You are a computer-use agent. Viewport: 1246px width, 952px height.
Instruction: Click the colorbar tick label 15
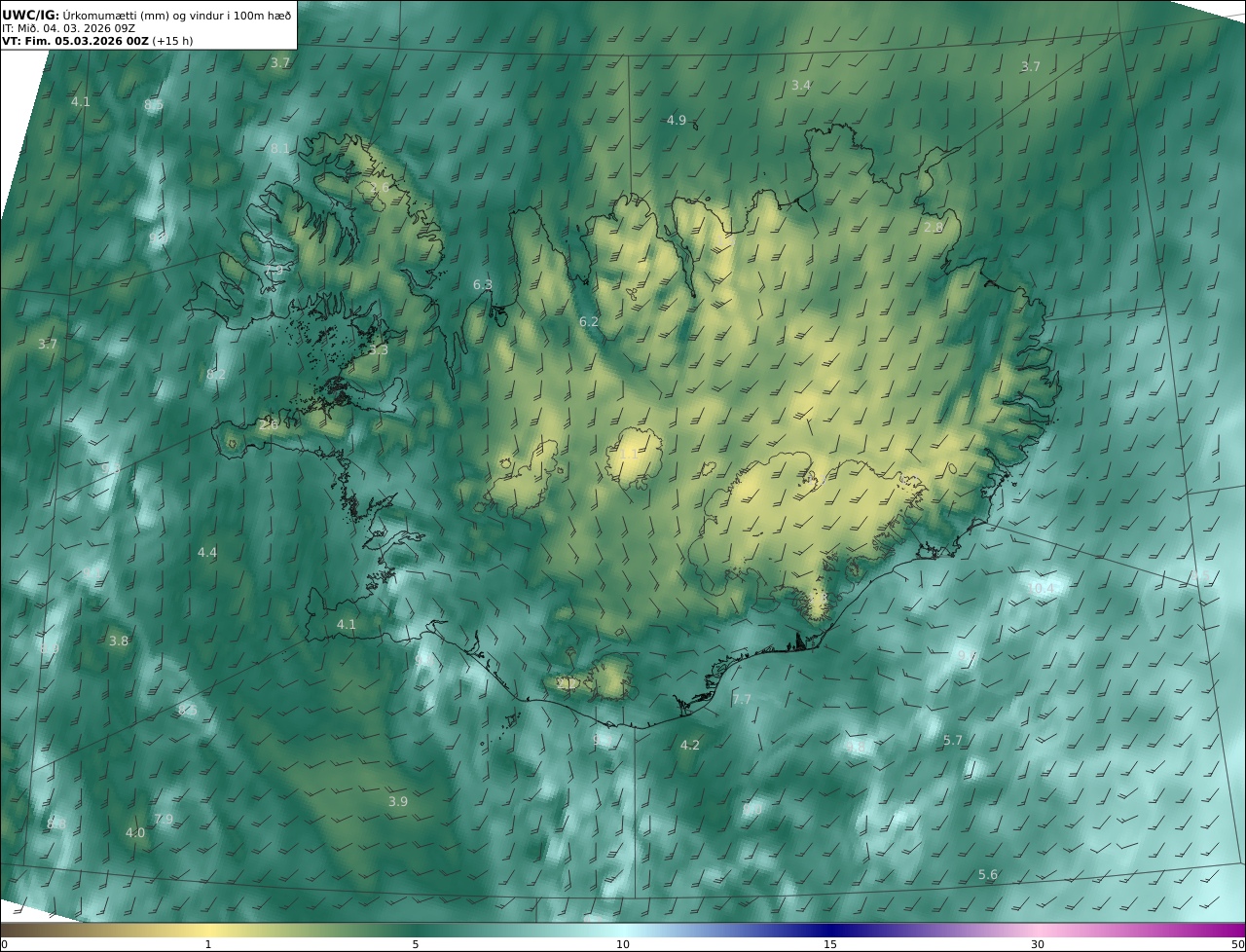(830, 945)
